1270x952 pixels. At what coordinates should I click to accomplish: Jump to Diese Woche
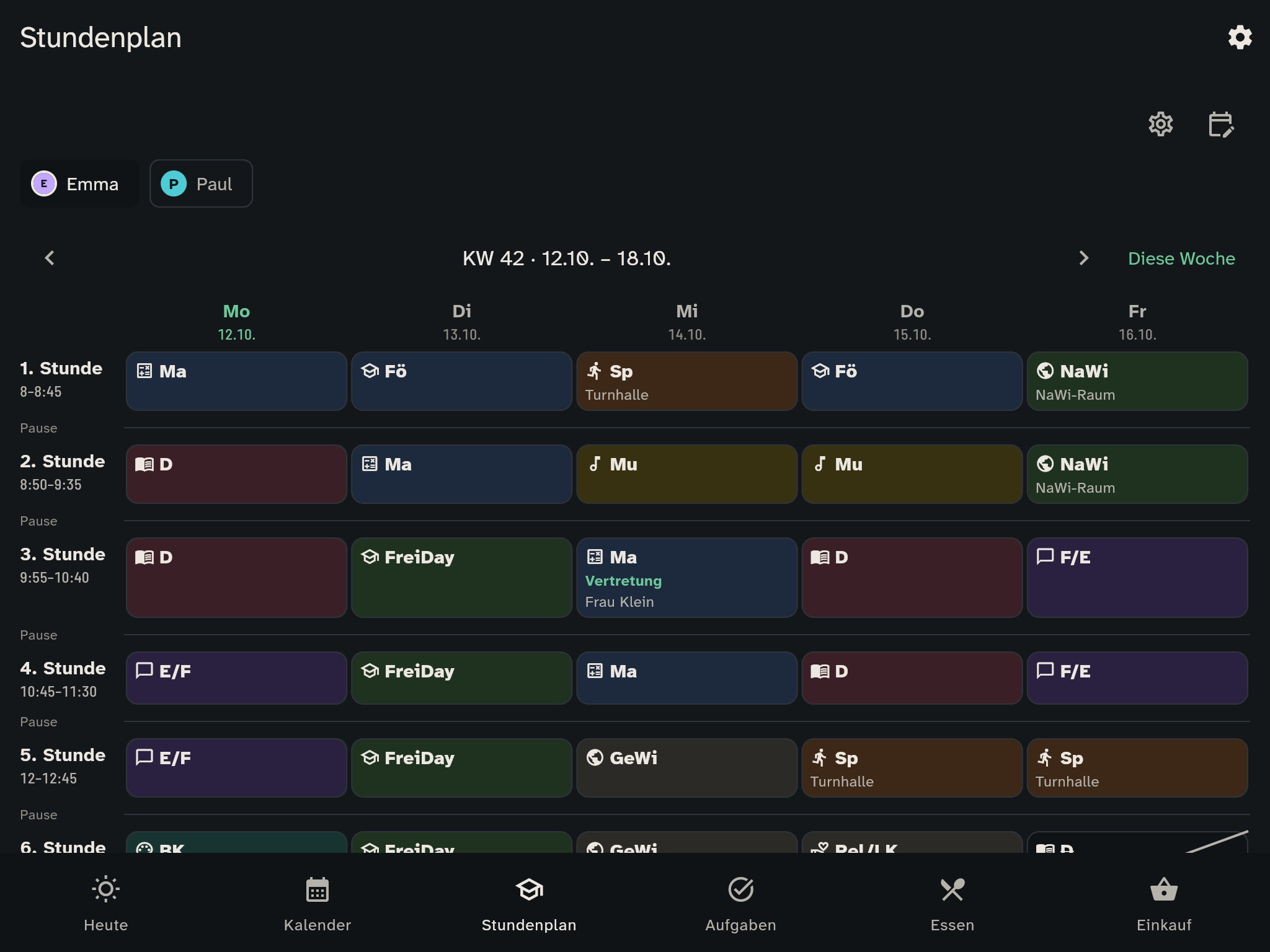pyautogui.click(x=1181, y=258)
